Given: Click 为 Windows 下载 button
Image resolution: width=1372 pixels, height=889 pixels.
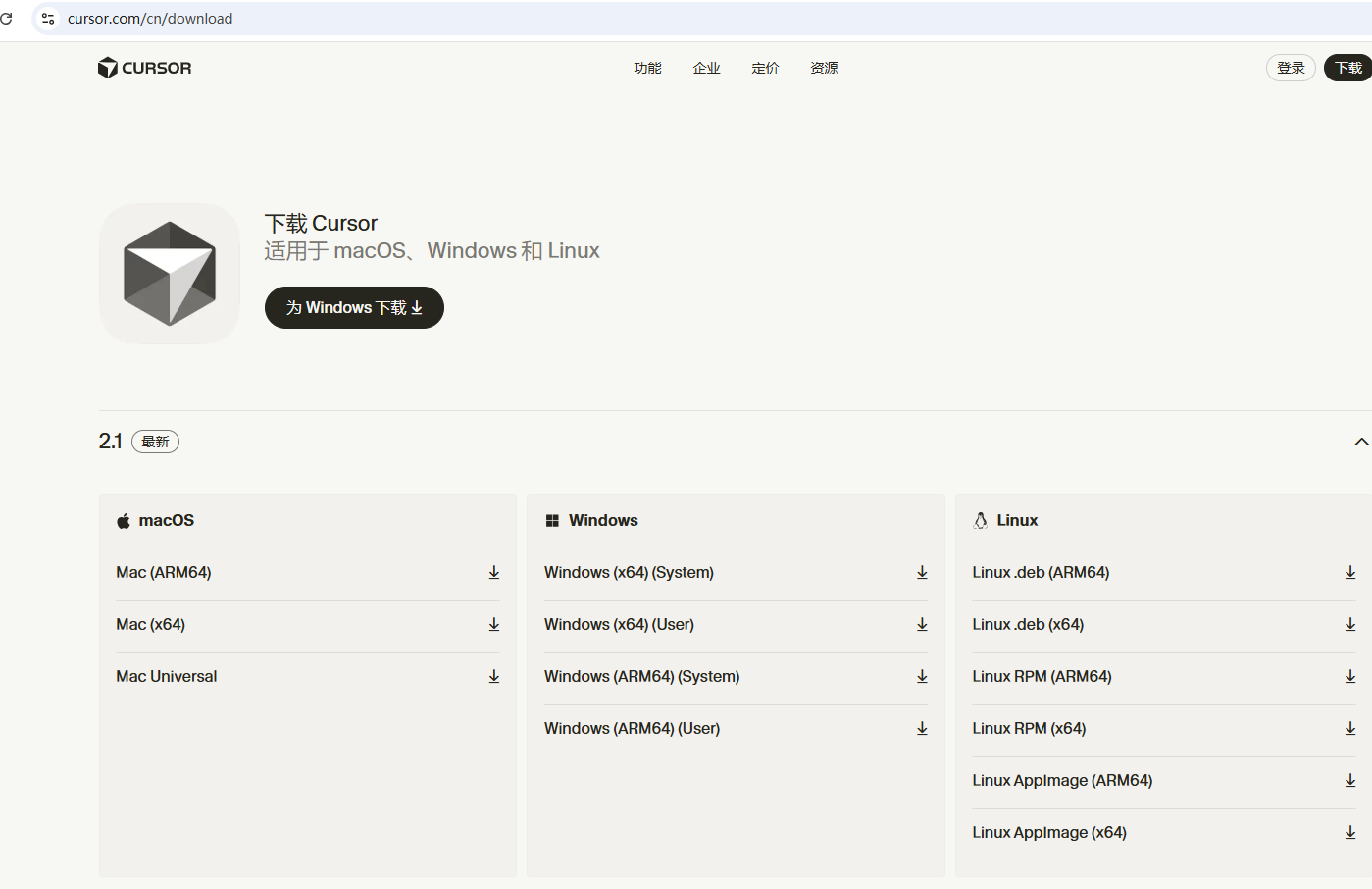Looking at the screenshot, I should pyautogui.click(x=354, y=307).
